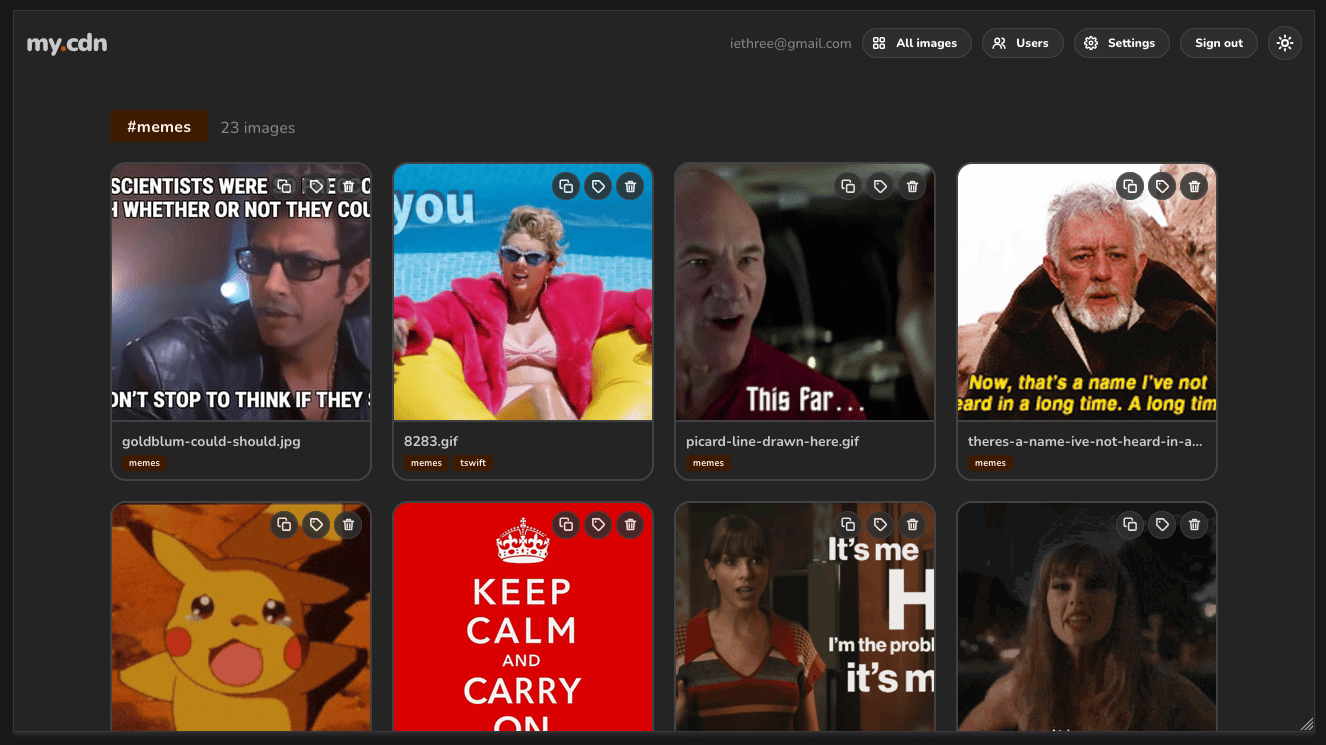Toggle light/dark theme sun button
Viewport: 1326px width, 745px height.
click(x=1285, y=43)
